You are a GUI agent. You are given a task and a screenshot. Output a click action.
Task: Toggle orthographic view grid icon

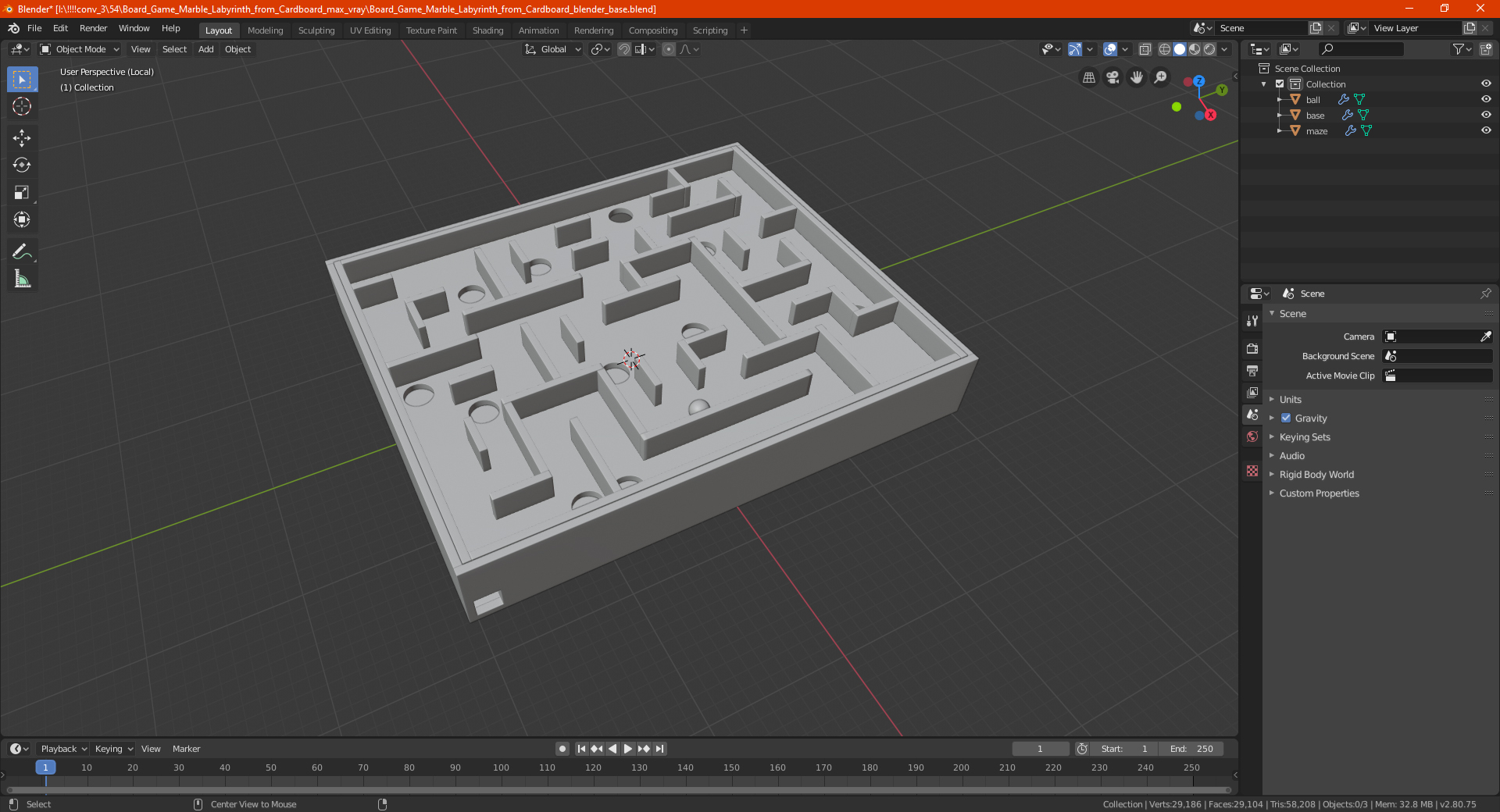point(1088,77)
